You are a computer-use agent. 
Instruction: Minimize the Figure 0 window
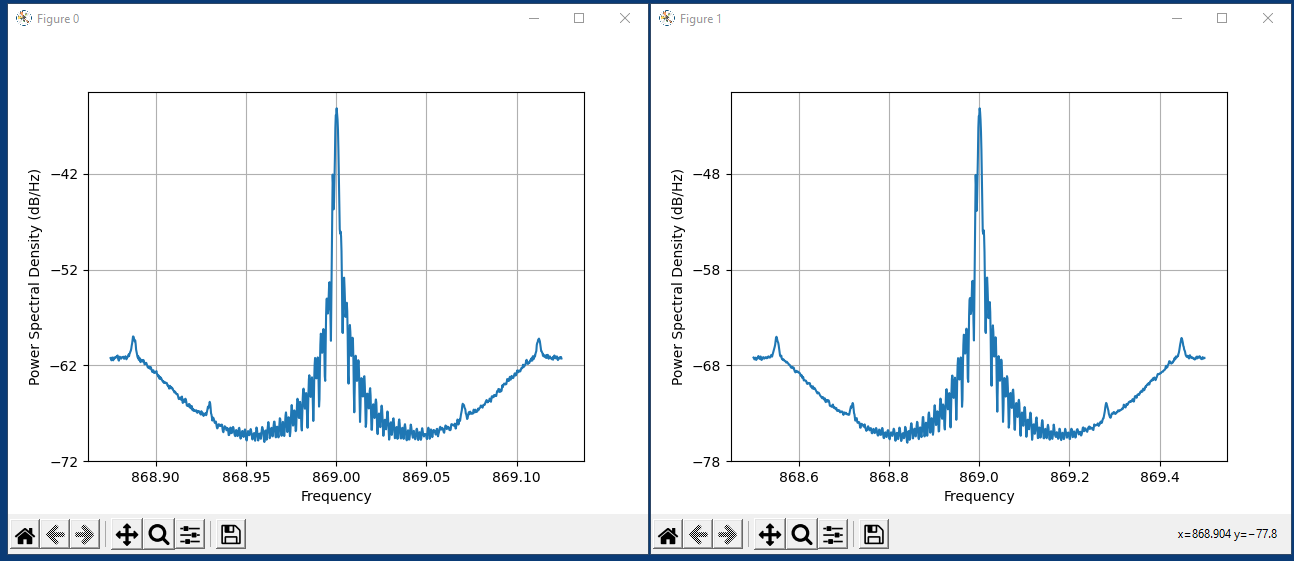point(533,18)
